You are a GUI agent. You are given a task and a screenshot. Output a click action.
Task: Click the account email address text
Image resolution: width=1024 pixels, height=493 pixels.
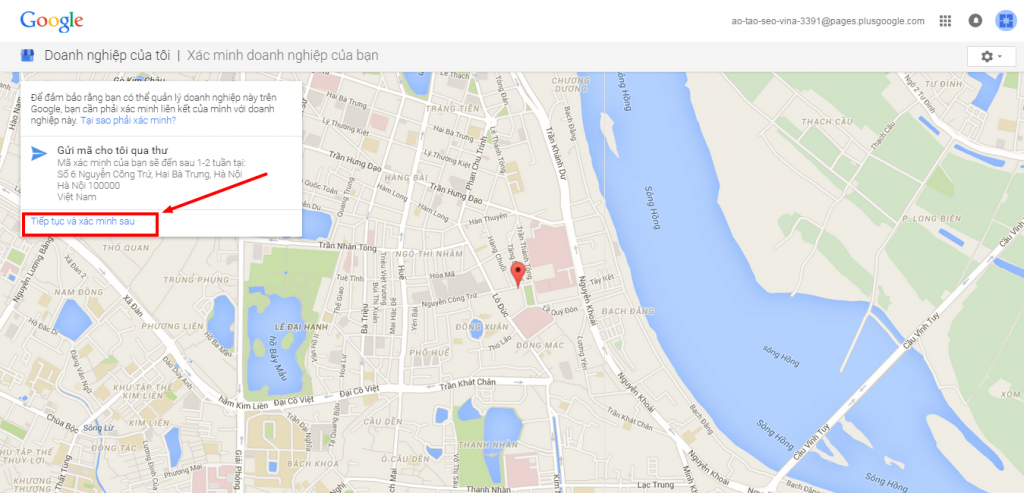[828, 21]
